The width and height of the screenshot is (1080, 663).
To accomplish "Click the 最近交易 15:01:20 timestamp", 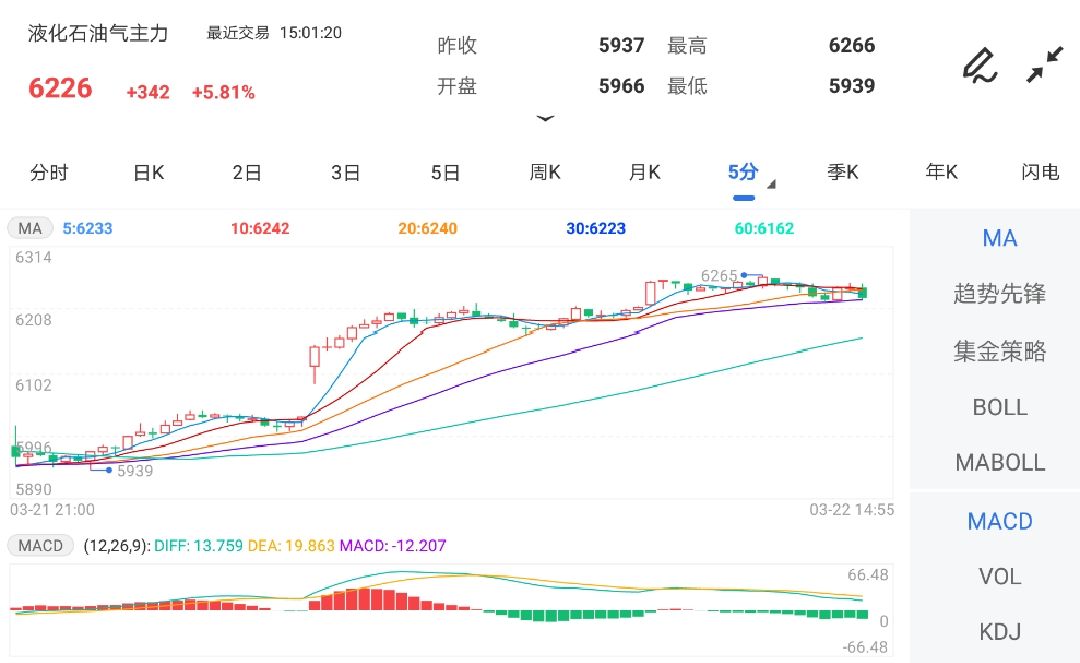I will (x=274, y=33).
